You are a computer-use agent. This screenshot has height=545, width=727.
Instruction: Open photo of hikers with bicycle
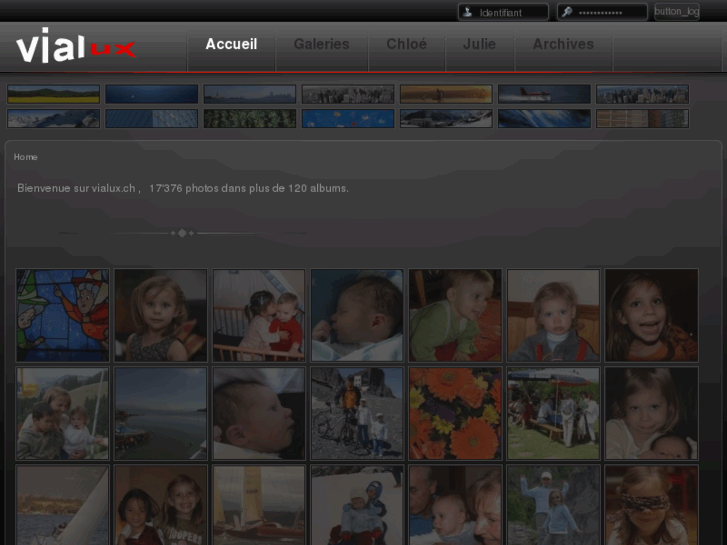(x=357, y=413)
